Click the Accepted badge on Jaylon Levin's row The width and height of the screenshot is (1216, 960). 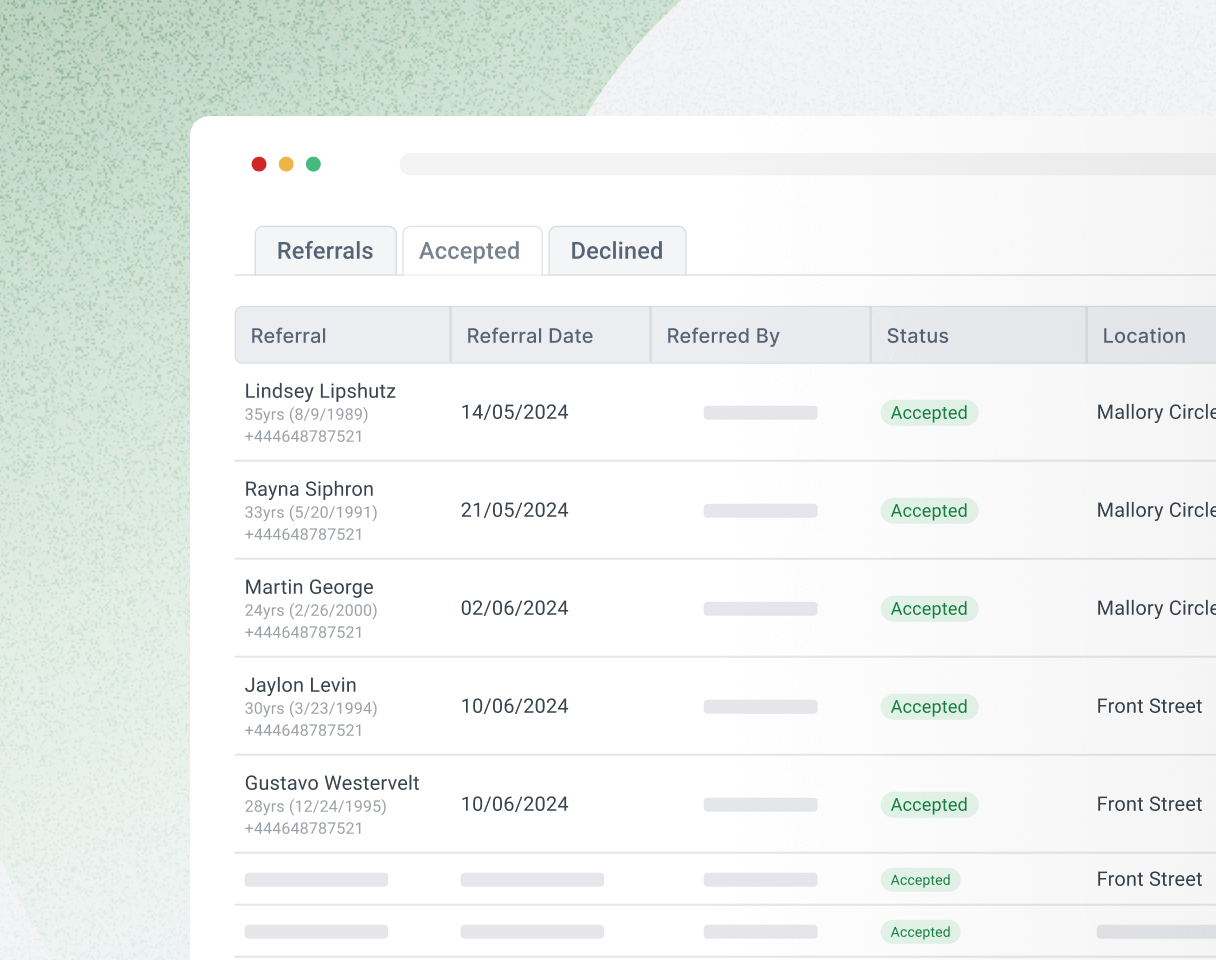tap(929, 707)
